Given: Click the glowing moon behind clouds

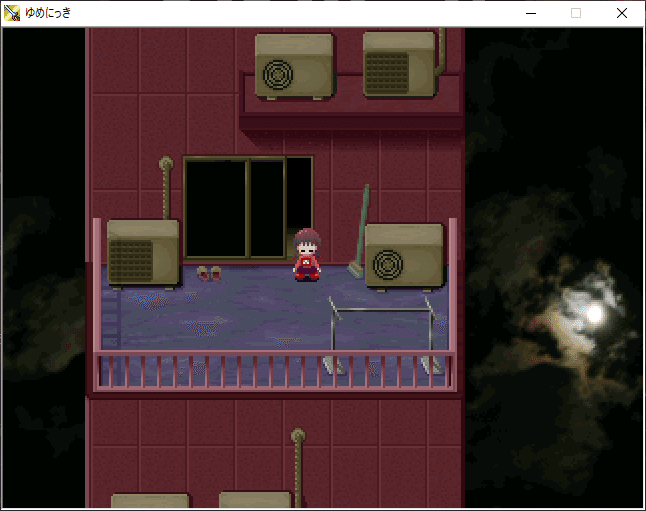Looking at the screenshot, I should tap(594, 314).
